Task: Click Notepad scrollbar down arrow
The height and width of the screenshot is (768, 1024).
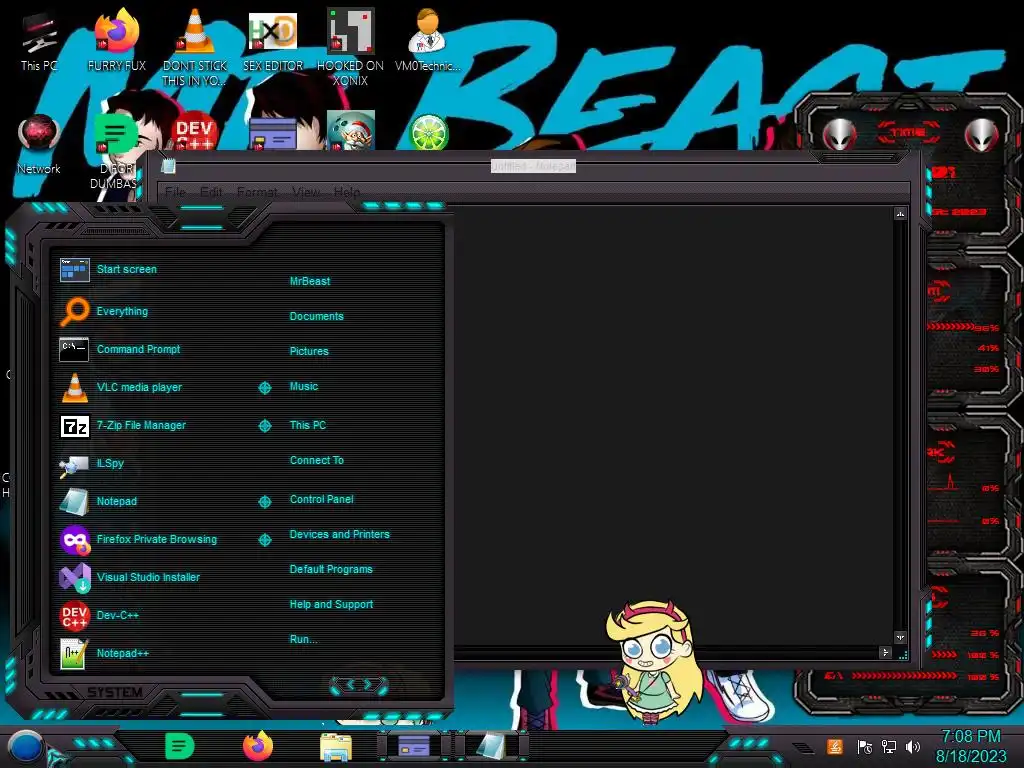Action: tap(901, 637)
